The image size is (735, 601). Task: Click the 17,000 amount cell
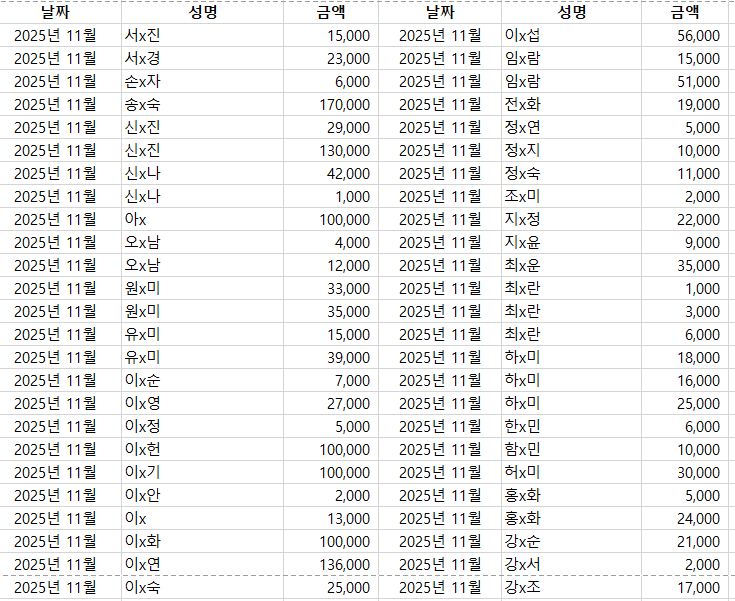[x=697, y=587]
